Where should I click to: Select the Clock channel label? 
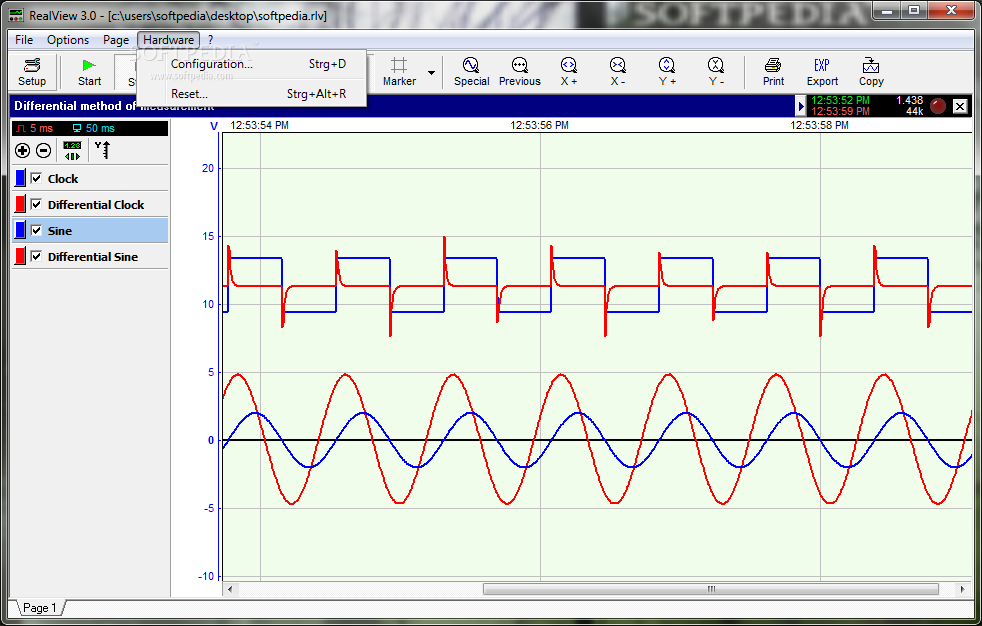(63, 179)
